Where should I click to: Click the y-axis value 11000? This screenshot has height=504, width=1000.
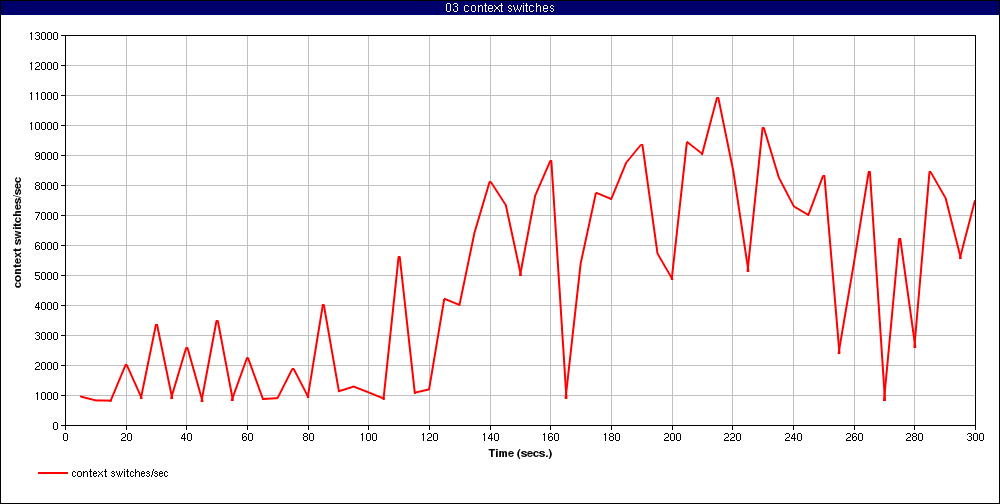pos(45,96)
